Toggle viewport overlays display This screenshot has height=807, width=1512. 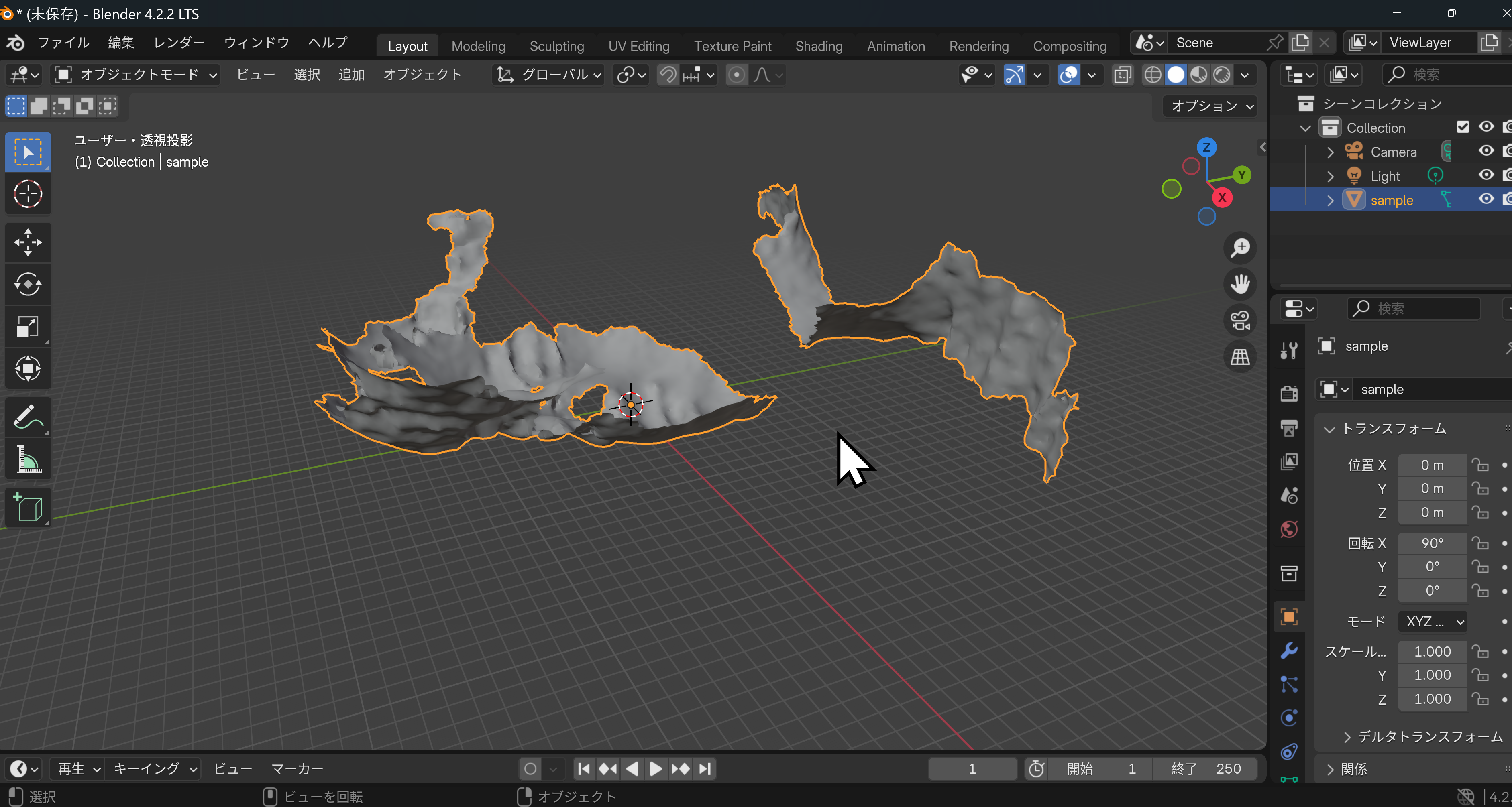(1069, 75)
